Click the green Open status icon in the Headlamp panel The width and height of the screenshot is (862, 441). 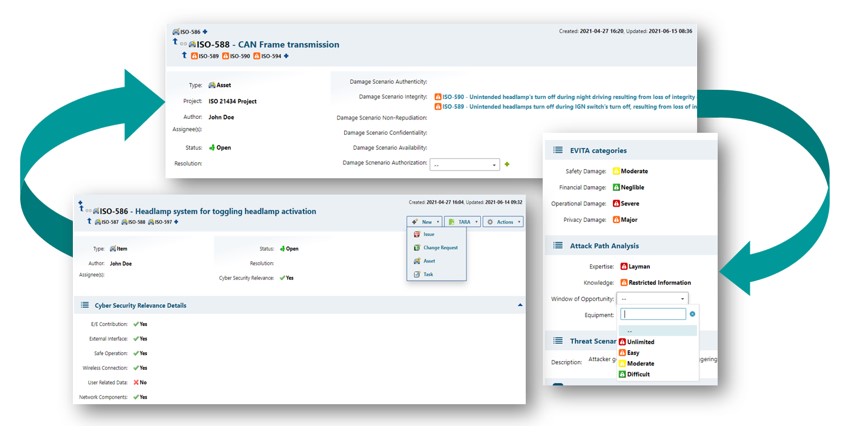click(282, 249)
